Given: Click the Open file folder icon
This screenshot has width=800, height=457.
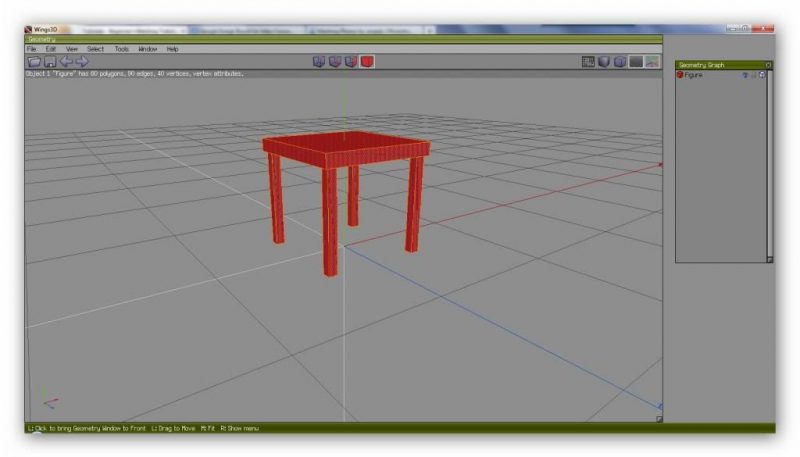Looking at the screenshot, I should 33,61.
